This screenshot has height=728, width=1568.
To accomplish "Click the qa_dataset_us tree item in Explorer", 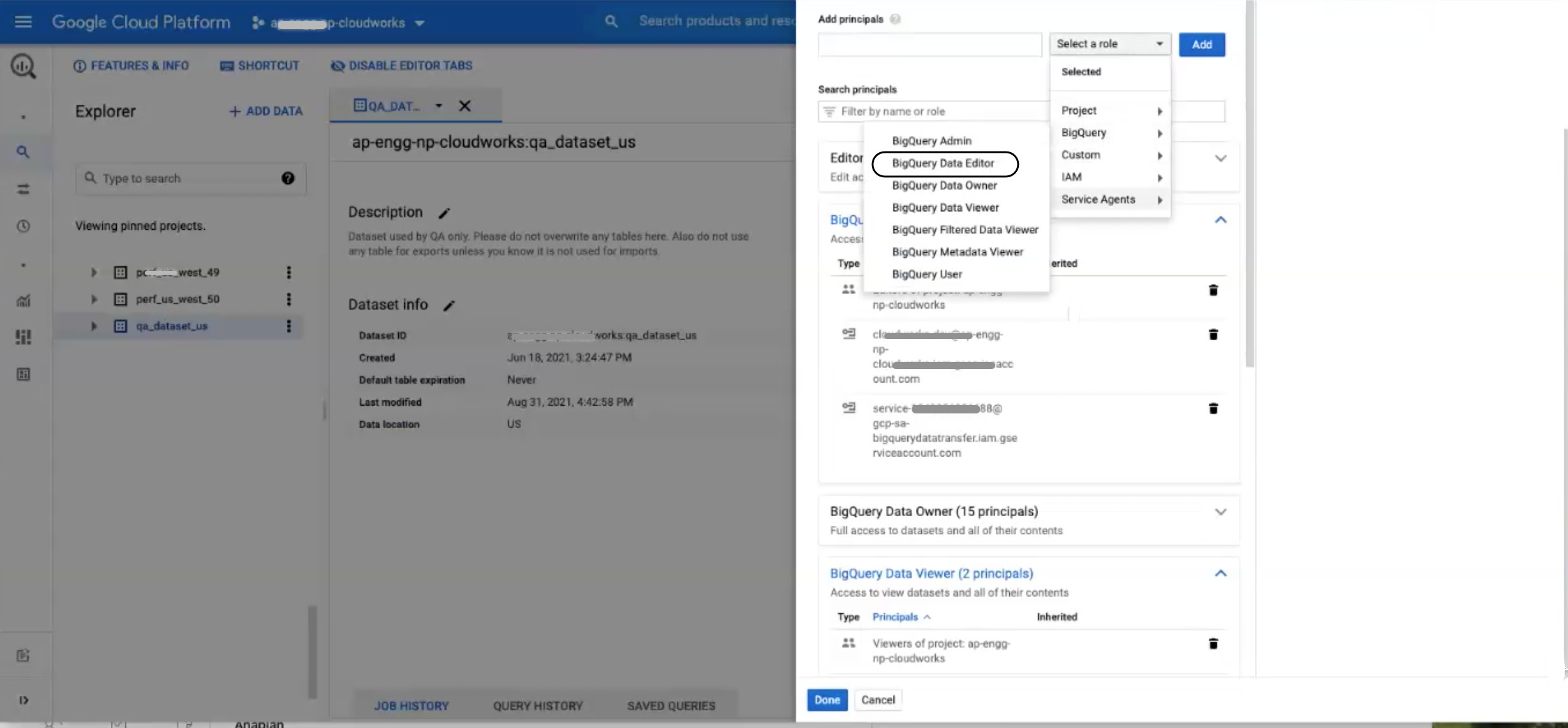I will pos(171,325).
